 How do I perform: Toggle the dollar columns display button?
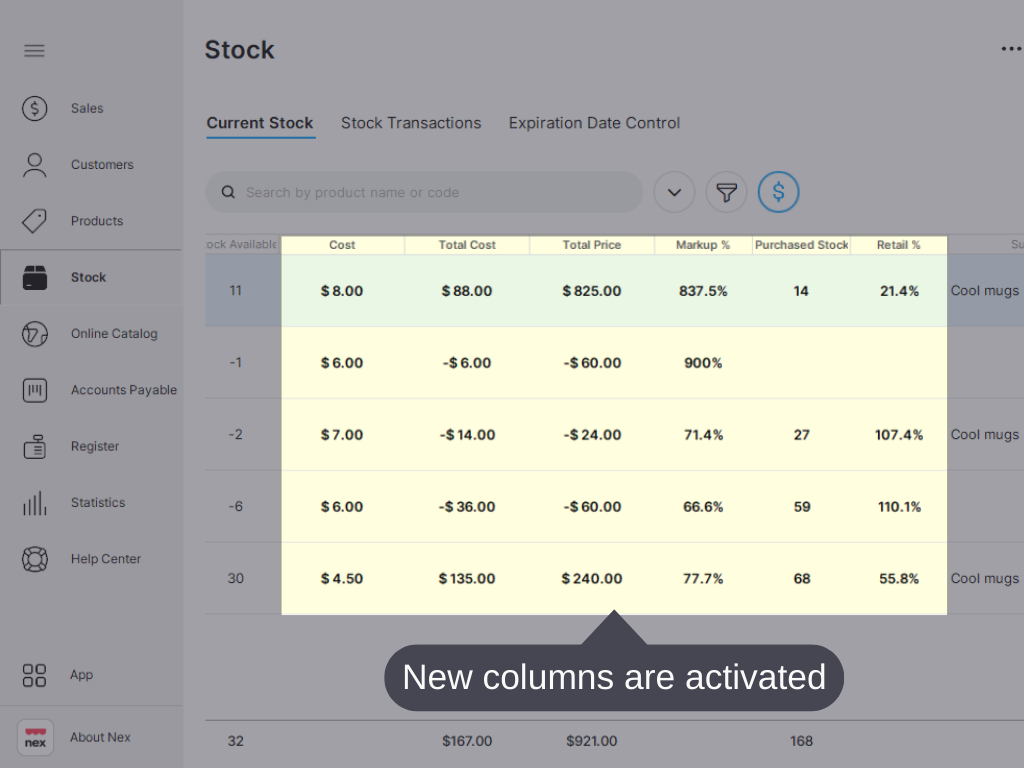pyautogui.click(x=779, y=192)
